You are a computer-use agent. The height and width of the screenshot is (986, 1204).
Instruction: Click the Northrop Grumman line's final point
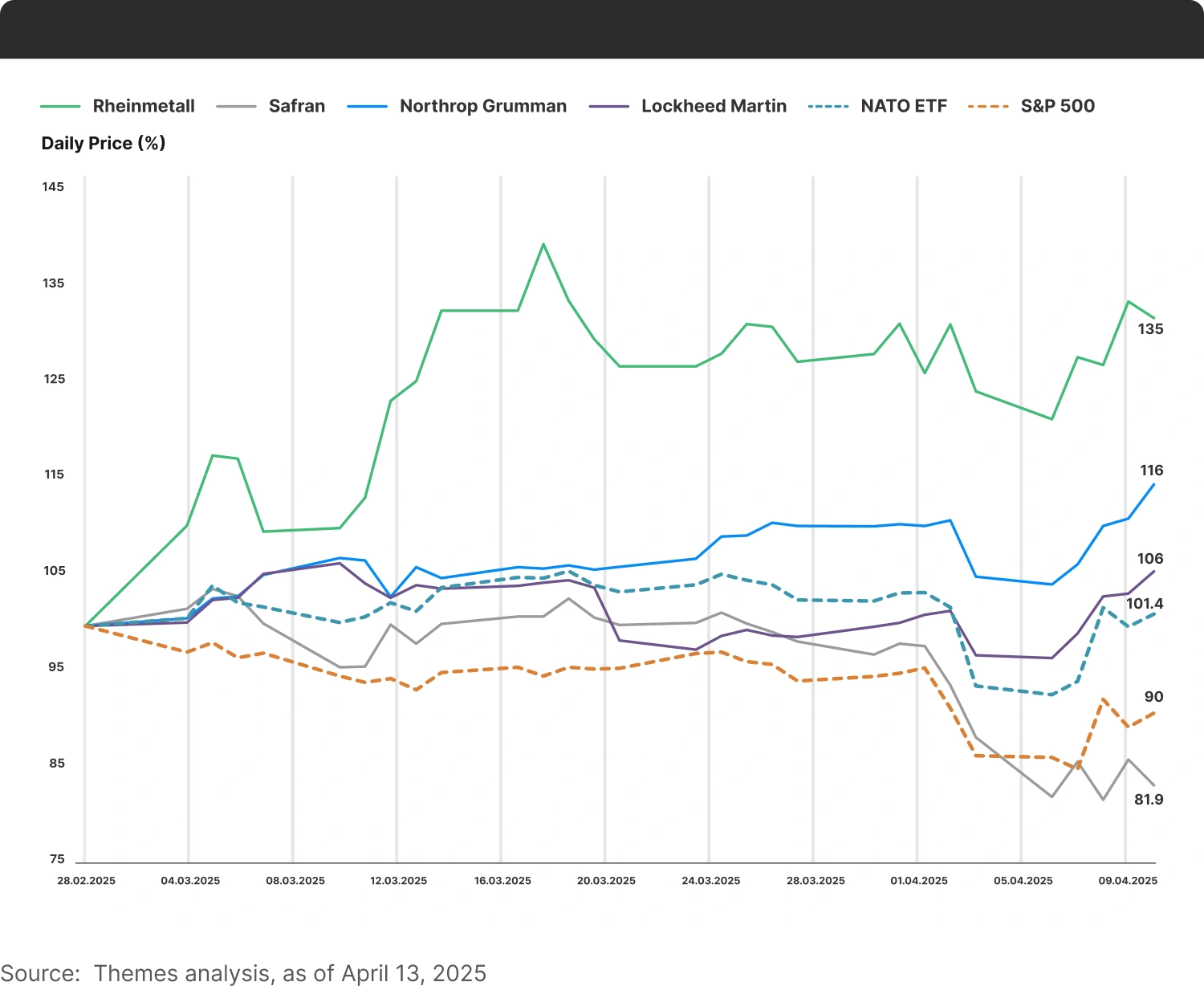point(1154,483)
